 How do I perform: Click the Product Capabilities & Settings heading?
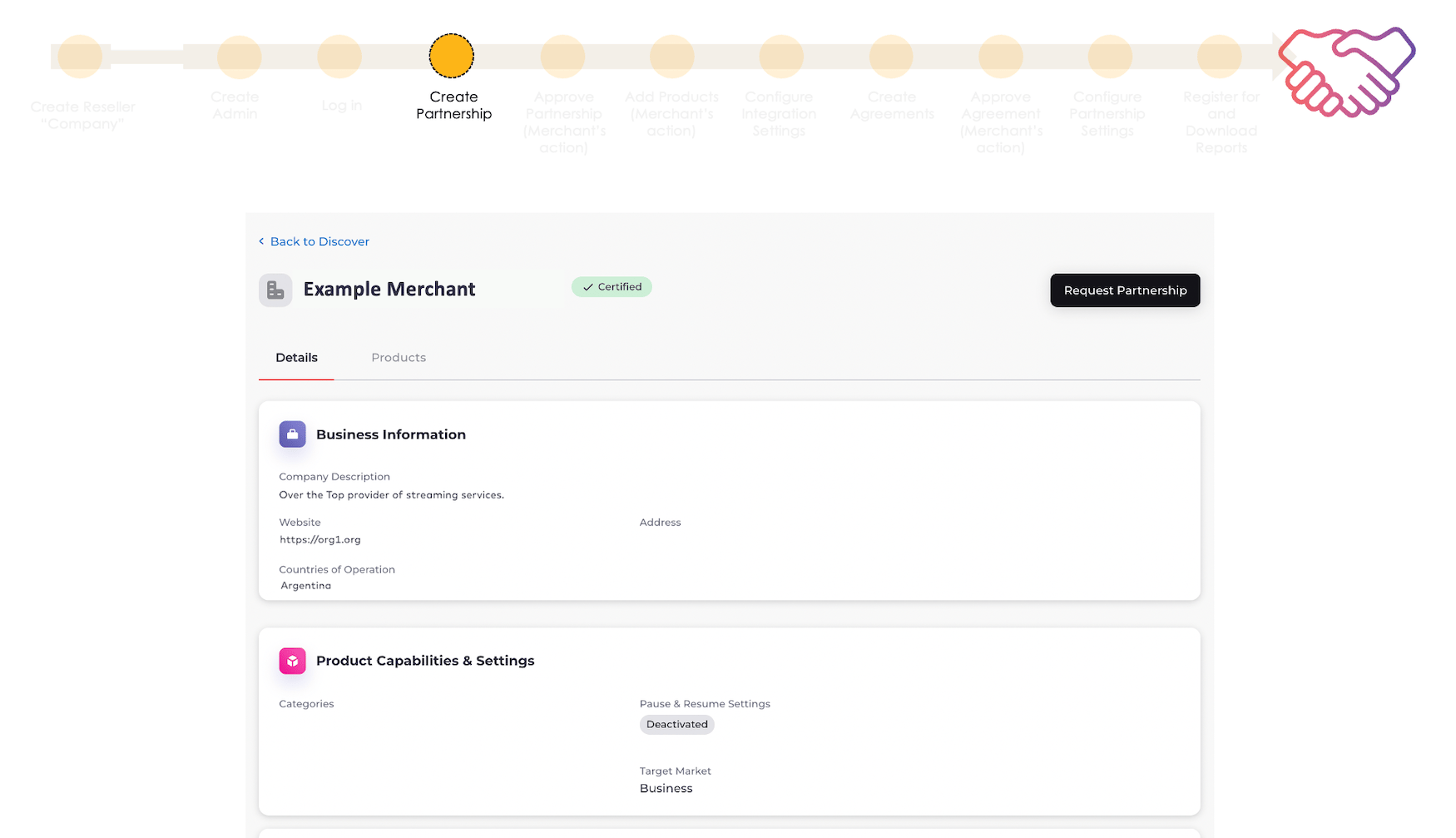pos(425,661)
